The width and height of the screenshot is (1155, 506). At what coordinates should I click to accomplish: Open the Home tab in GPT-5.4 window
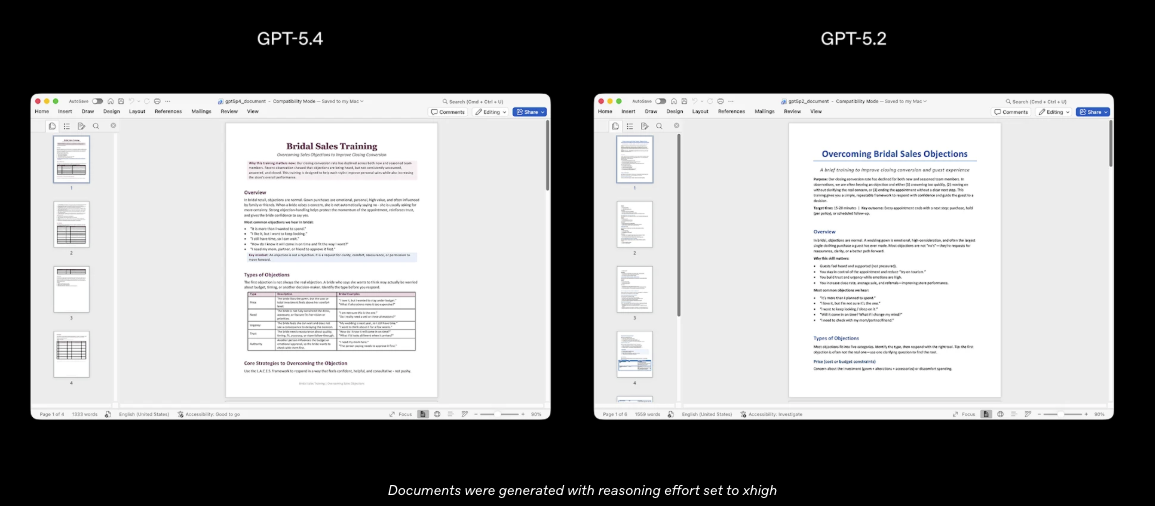(42, 111)
